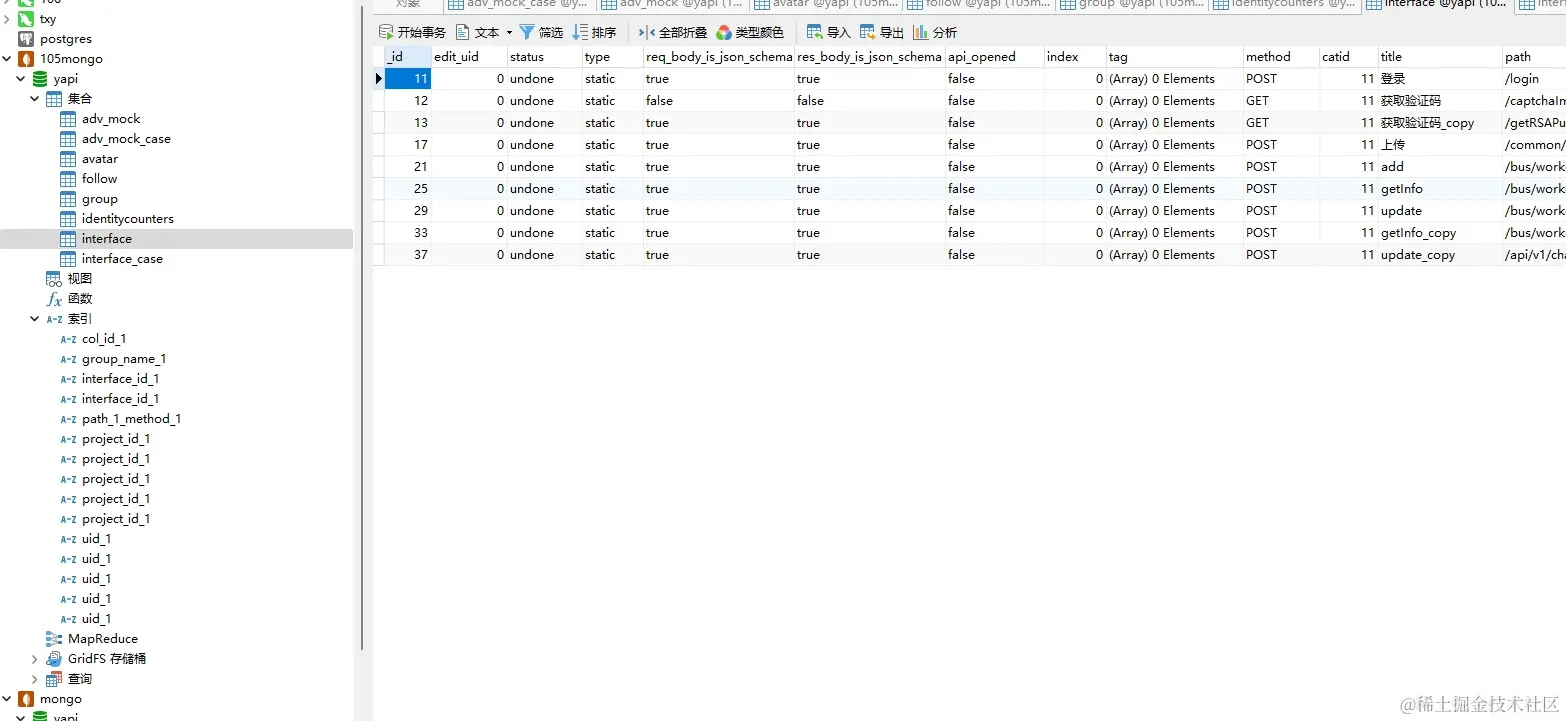Click the path_1_method_1 index A-Z icon
1566x721 pixels.
point(68,419)
